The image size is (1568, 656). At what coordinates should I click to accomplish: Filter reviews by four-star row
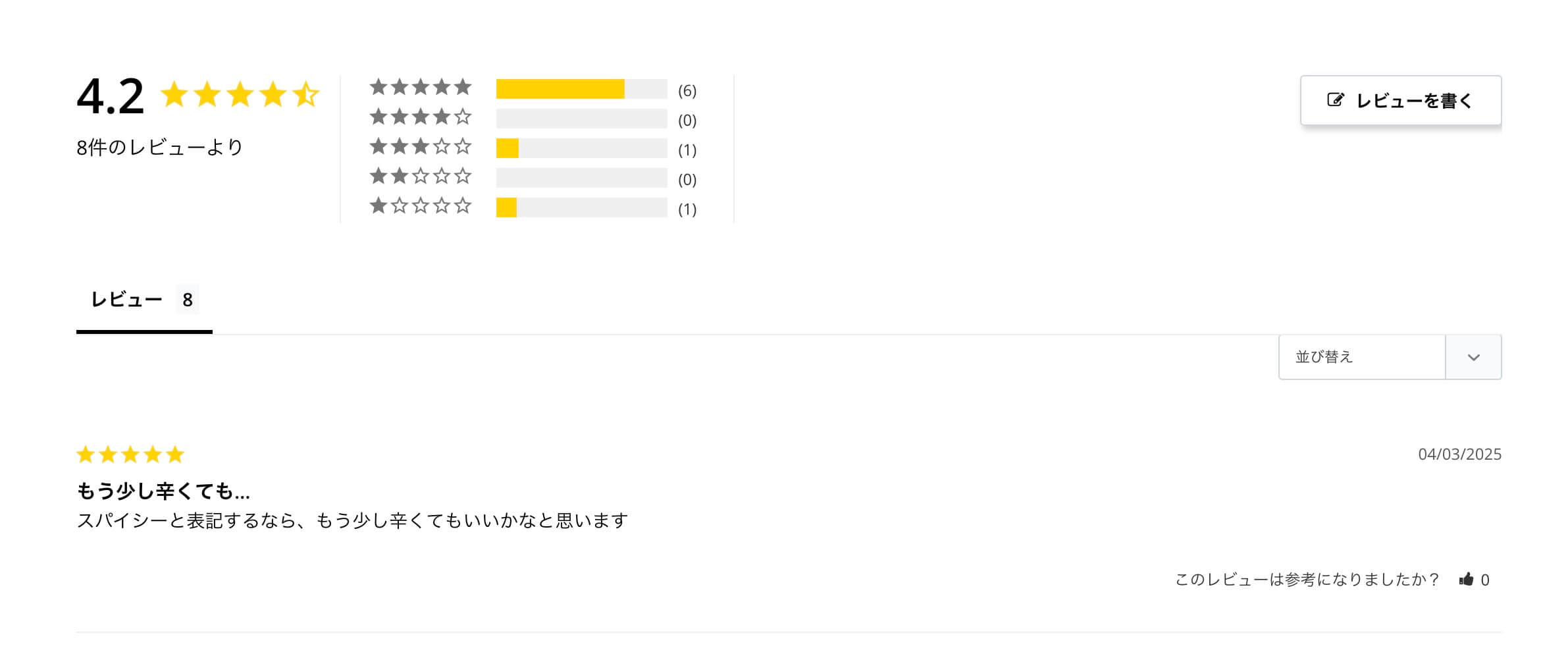tap(533, 119)
